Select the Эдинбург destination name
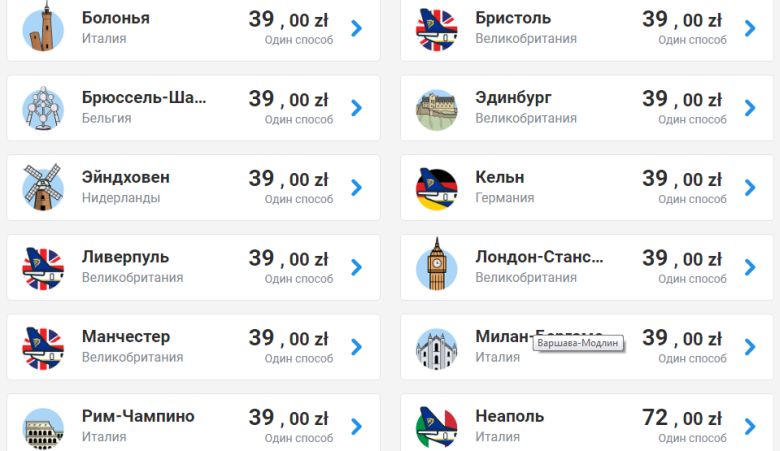 [x=513, y=98]
